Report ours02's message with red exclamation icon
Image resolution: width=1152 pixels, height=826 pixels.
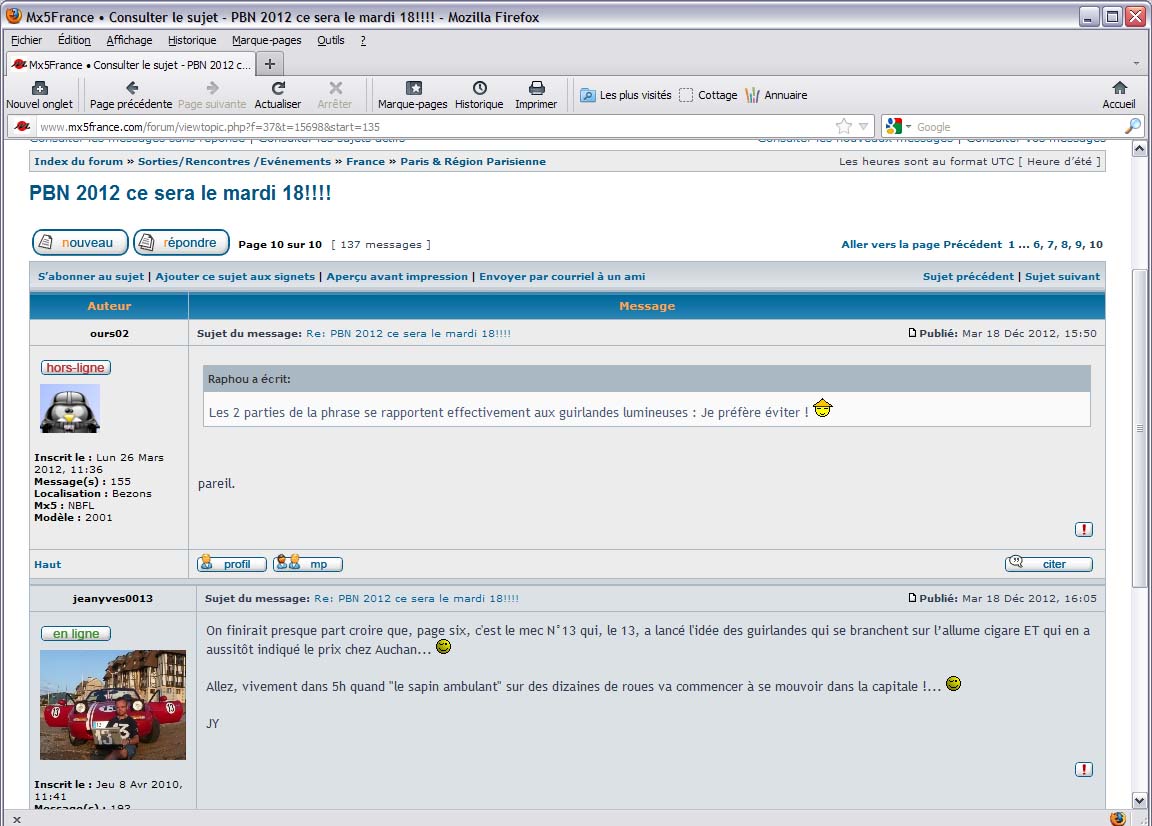pos(1084,529)
